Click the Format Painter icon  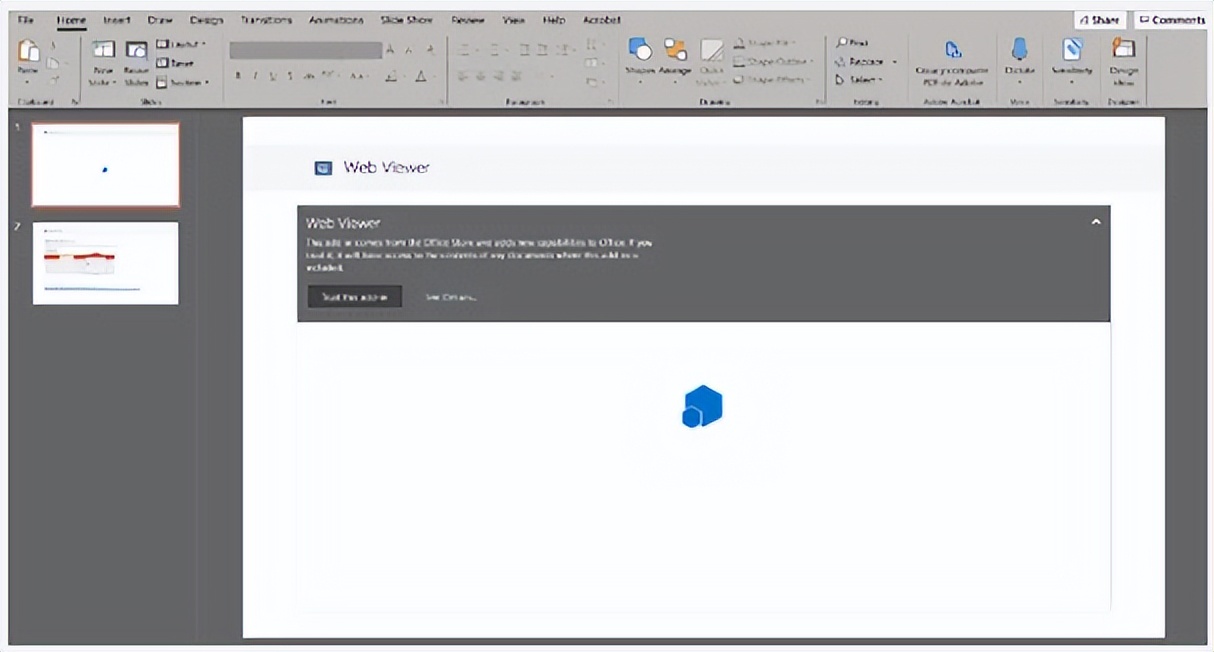[x=55, y=79]
